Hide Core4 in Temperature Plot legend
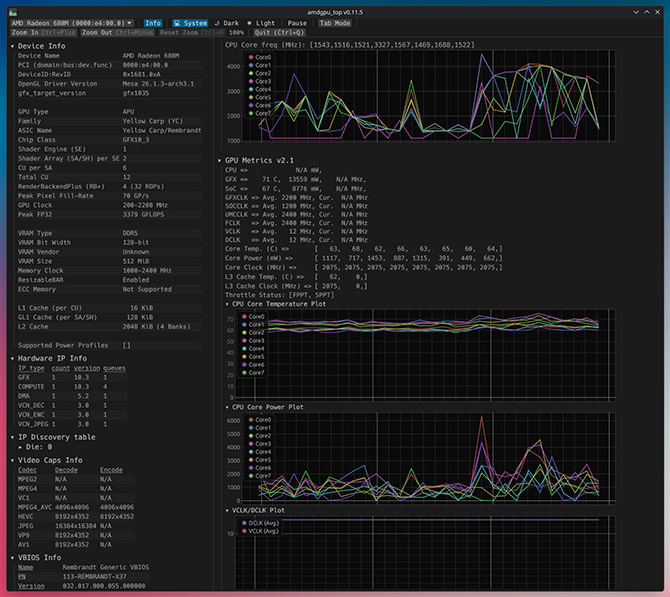The image size is (670, 597). (253, 349)
